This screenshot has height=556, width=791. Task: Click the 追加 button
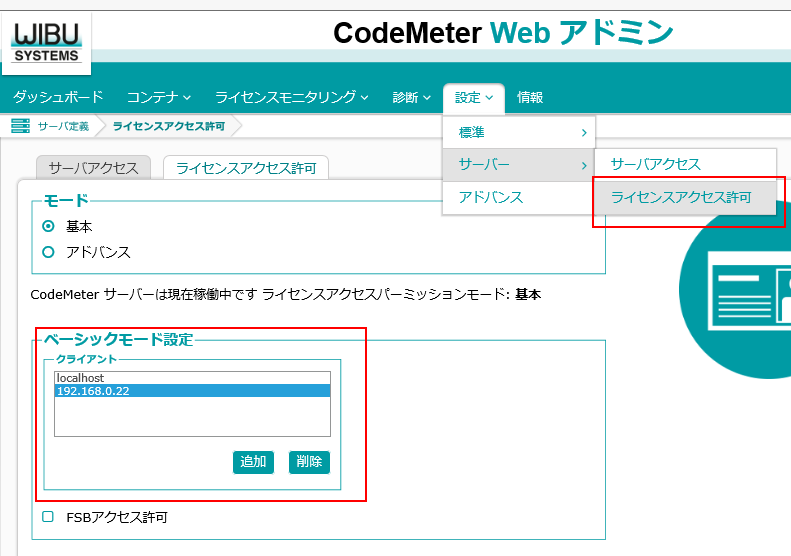(x=253, y=462)
